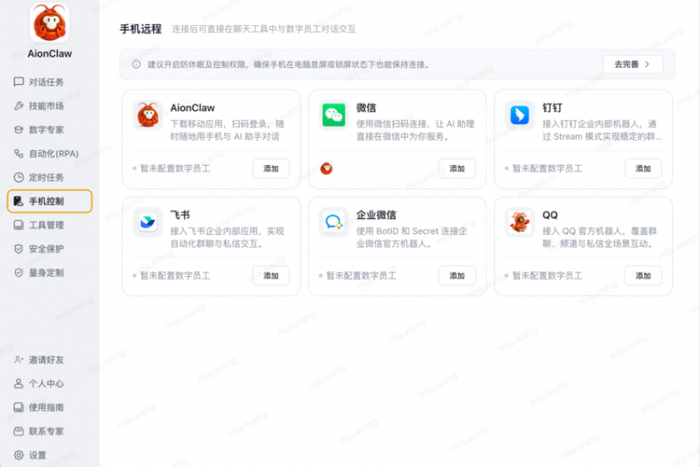The height and width of the screenshot is (467, 700).
Task: Open 个人中心 link
Action: pos(50,384)
